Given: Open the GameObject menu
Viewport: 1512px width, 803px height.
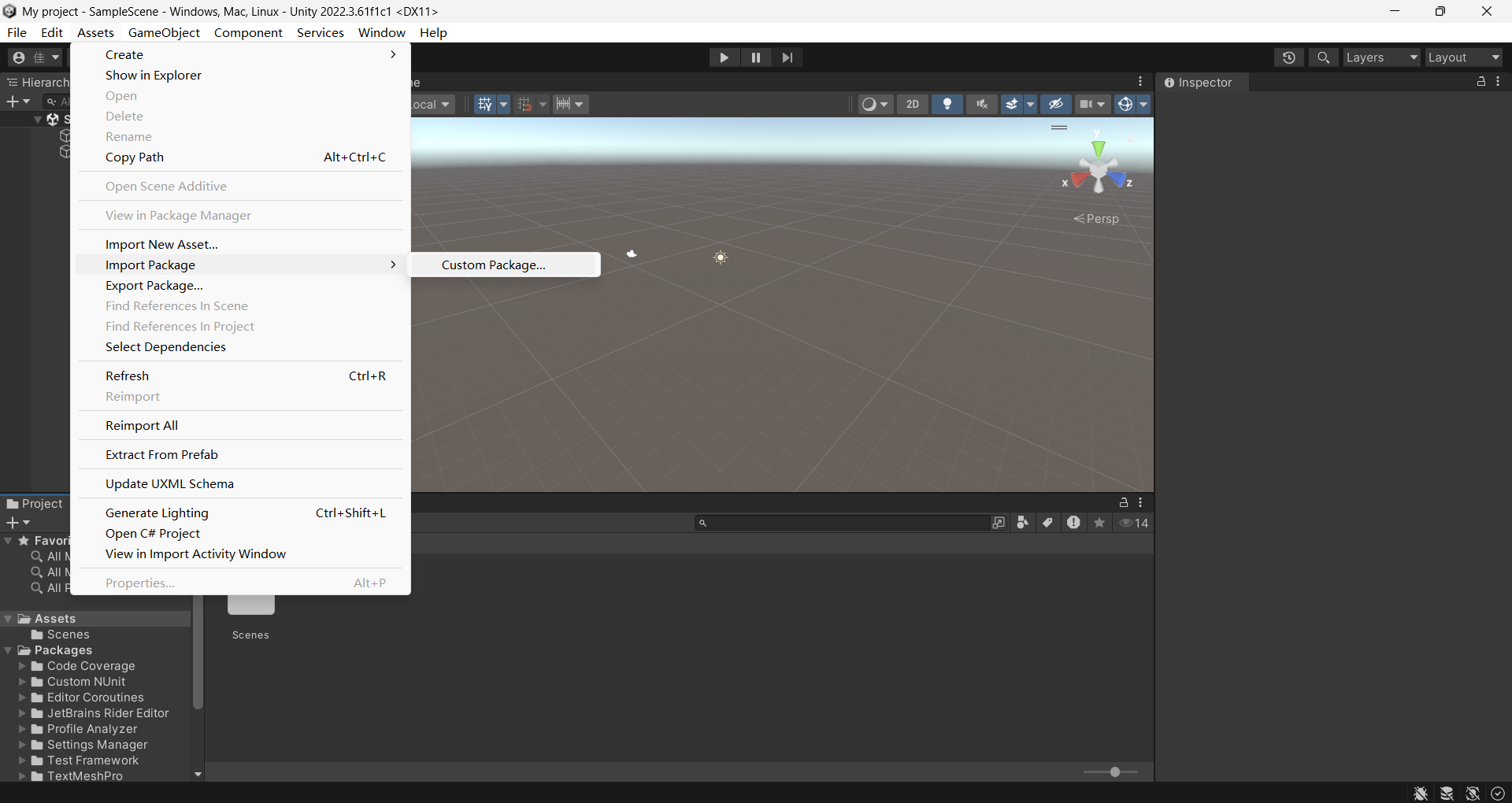Looking at the screenshot, I should click(x=164, y=32).
